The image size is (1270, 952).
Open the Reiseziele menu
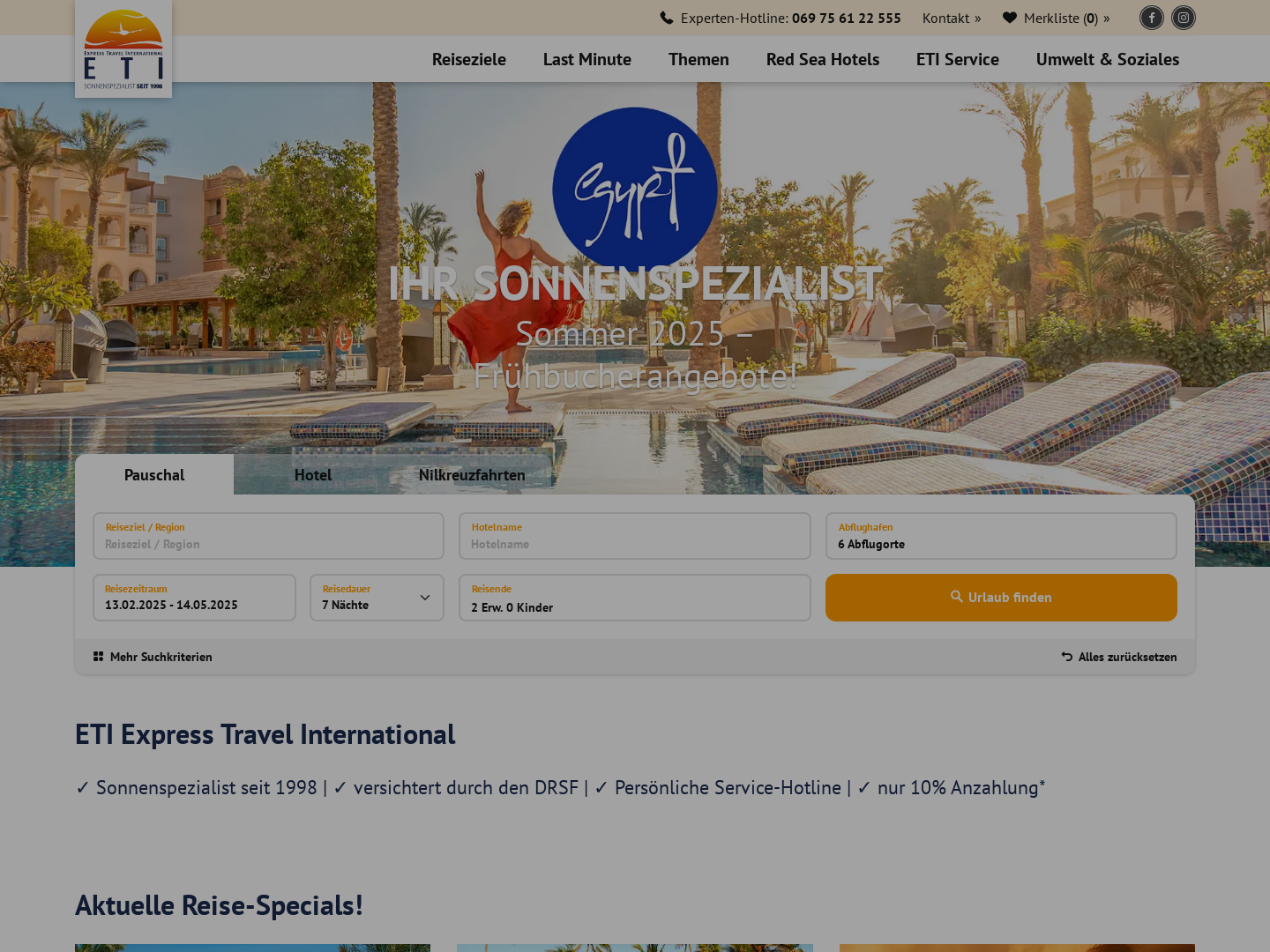click(469, 59)
